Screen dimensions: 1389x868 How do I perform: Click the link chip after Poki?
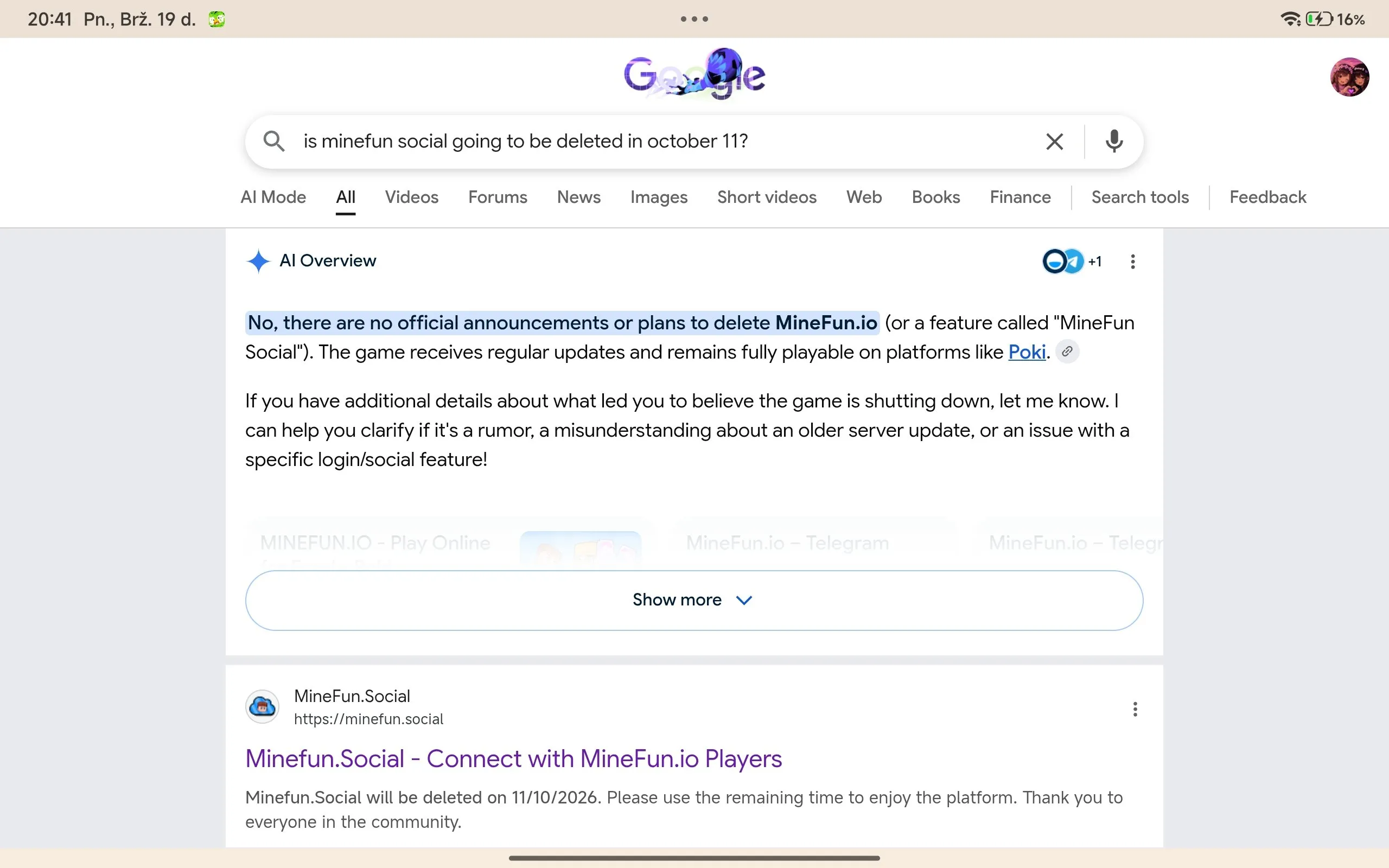point(1067,352)
